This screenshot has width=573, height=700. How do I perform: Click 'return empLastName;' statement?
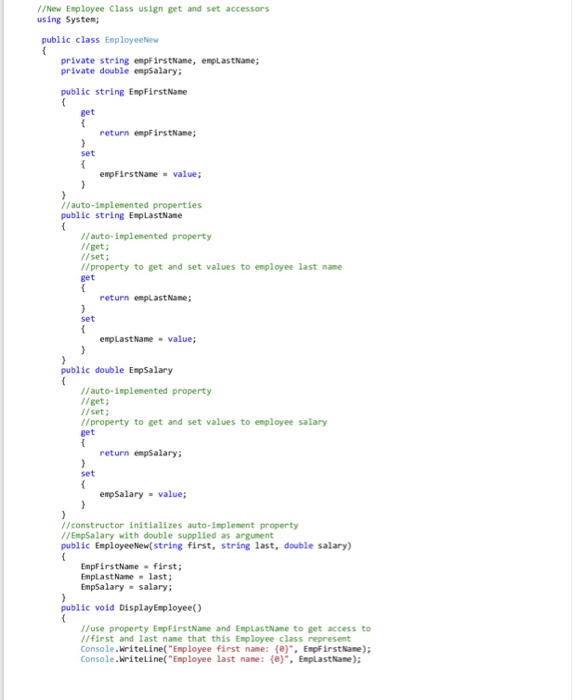145,298
